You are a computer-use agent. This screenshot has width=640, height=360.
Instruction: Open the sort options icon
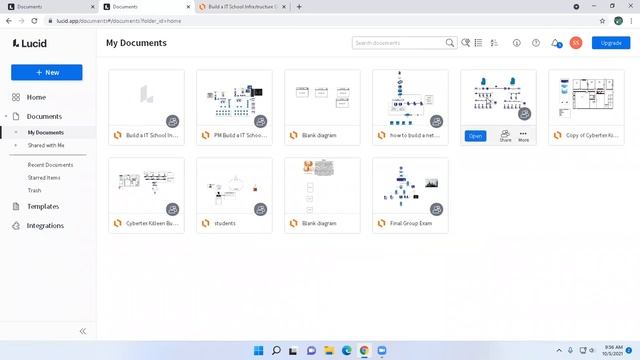[494, 43]
